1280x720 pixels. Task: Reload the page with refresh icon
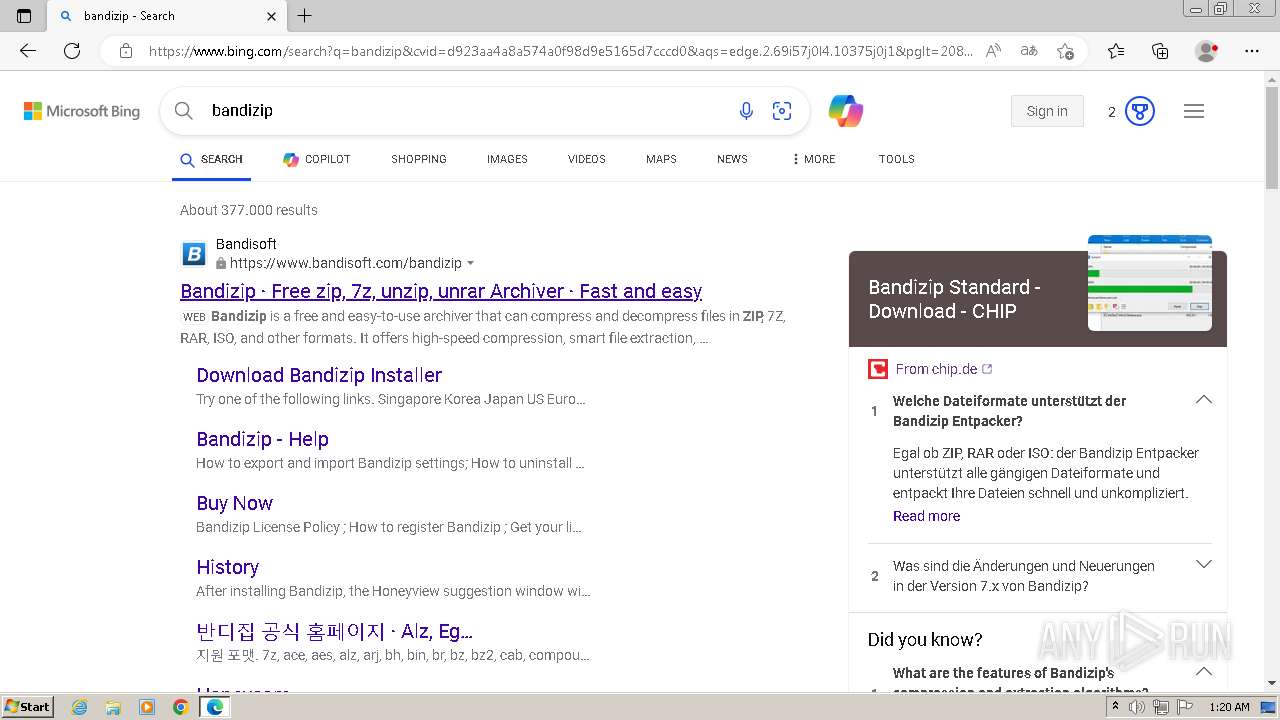click(72, 51)
